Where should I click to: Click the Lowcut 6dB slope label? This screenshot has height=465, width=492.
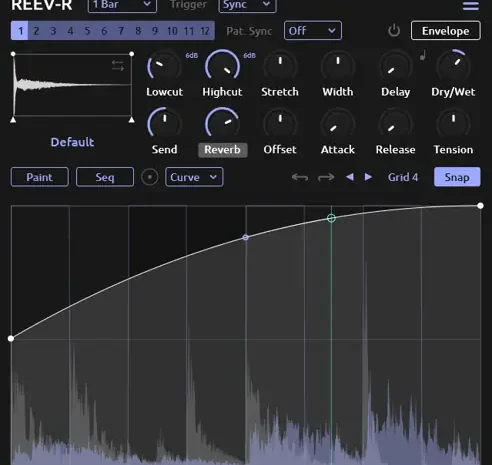(x=192, y=55)
